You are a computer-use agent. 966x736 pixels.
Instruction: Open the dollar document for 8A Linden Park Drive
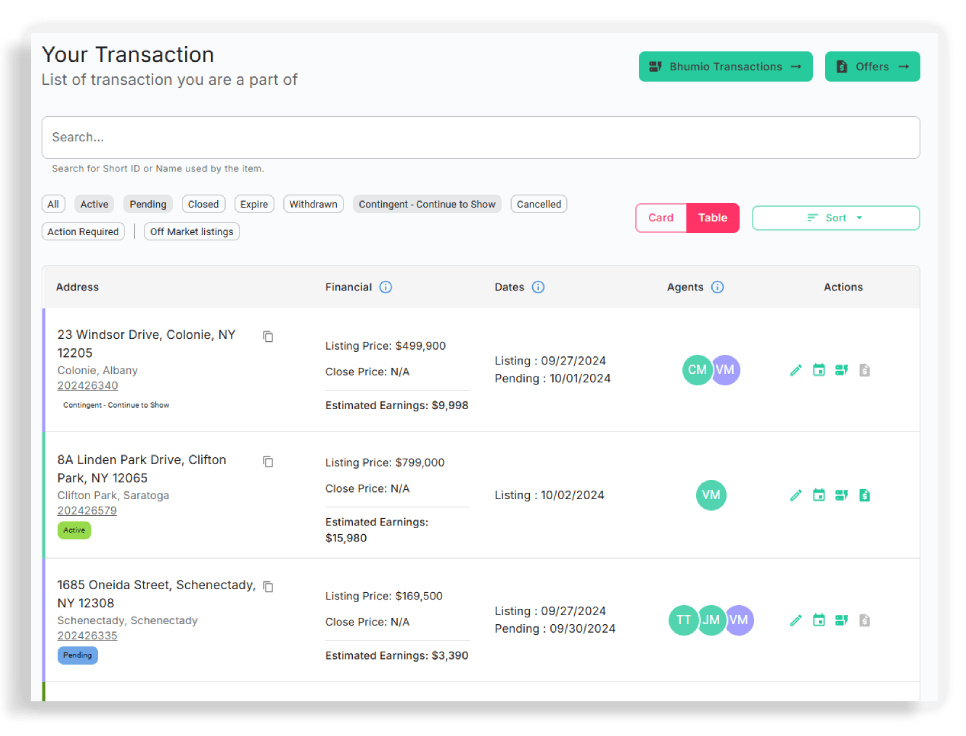pos(864,495)
